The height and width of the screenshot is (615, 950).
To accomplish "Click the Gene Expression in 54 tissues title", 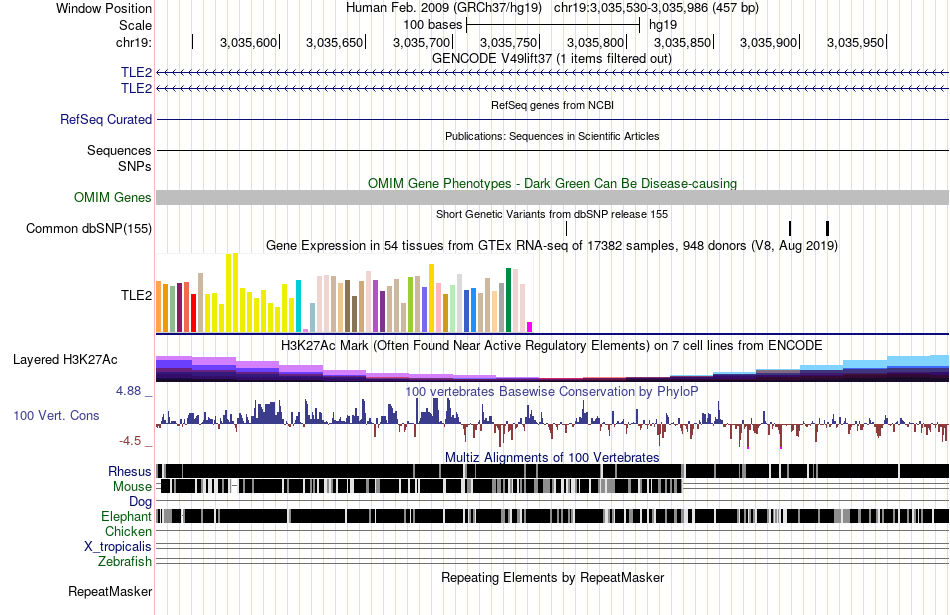I will pyautogui.click(x=552, y=245).
